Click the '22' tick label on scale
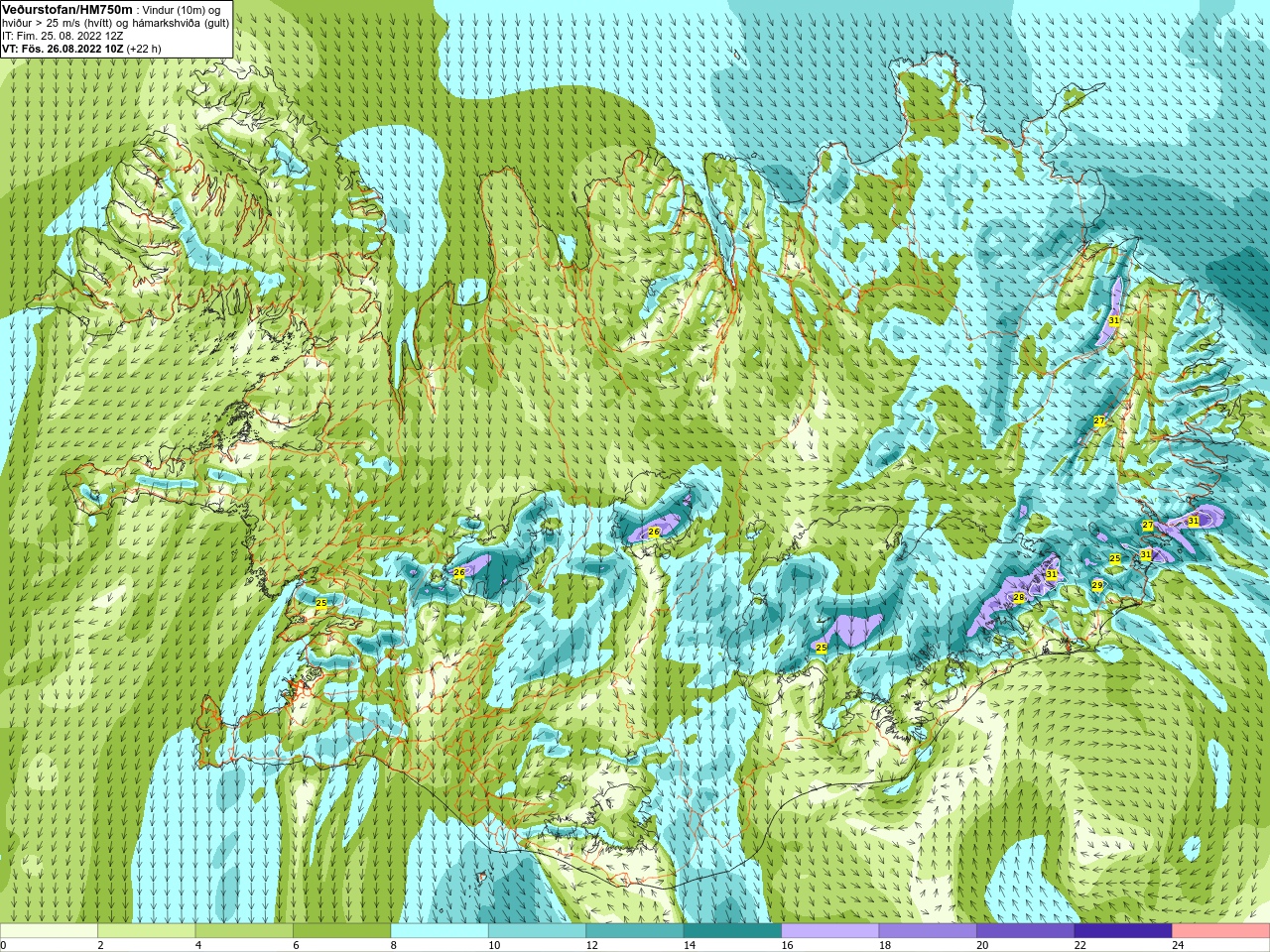 pos(1079,945)
